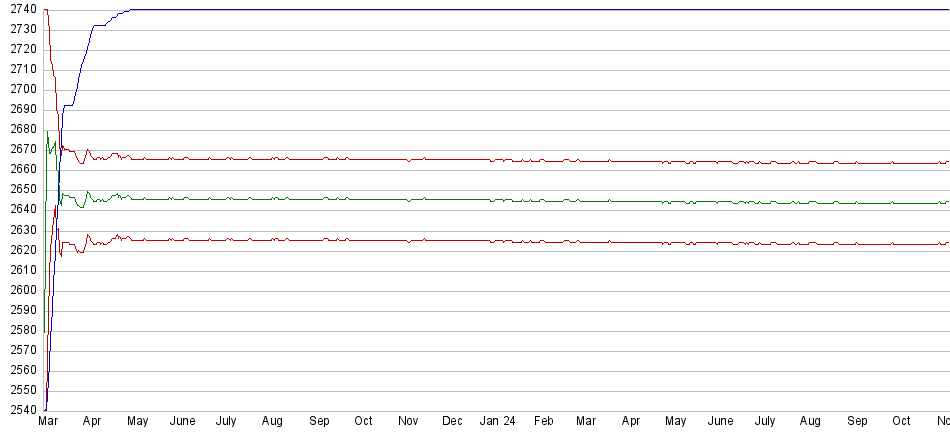The image size is (950, 435).
Task: Click the upper red line above Dec
Action: [x=452, y=159]
